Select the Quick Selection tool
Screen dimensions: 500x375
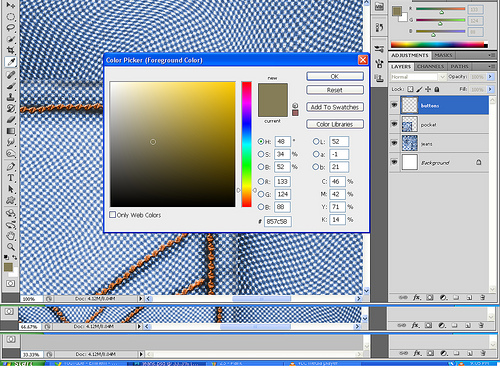point(11,39)
